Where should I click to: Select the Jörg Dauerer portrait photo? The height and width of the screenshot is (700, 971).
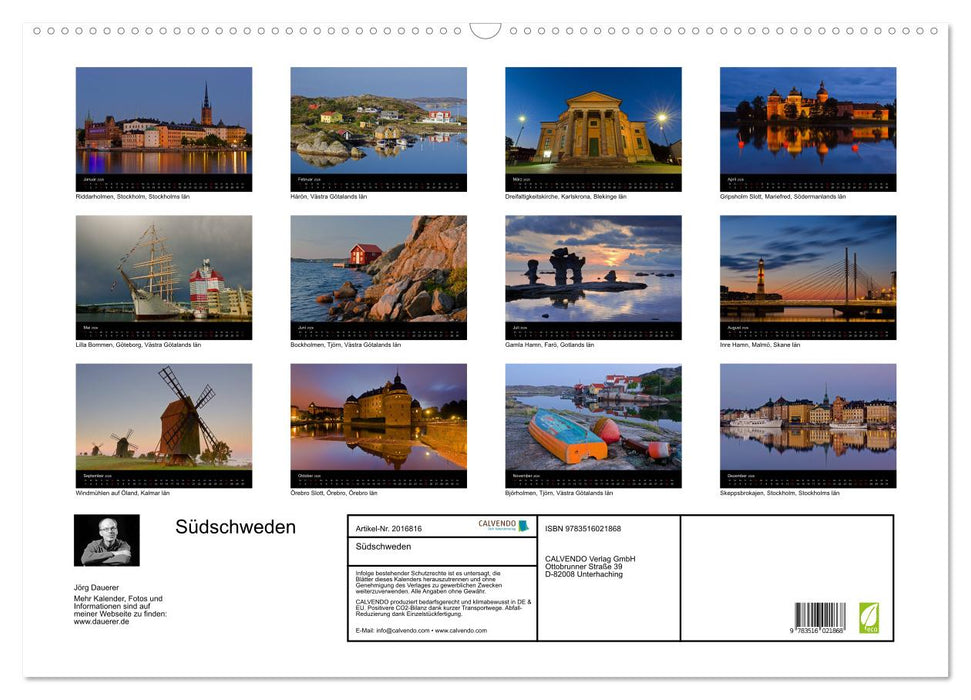[107, 541]
